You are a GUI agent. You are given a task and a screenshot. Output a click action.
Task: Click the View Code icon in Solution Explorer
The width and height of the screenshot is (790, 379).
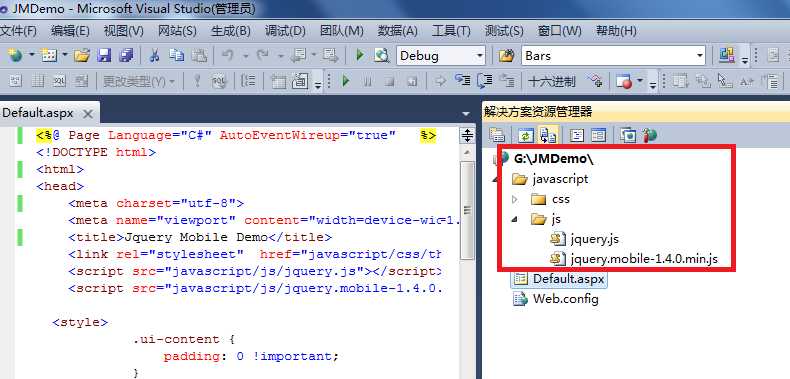(576, 135)
